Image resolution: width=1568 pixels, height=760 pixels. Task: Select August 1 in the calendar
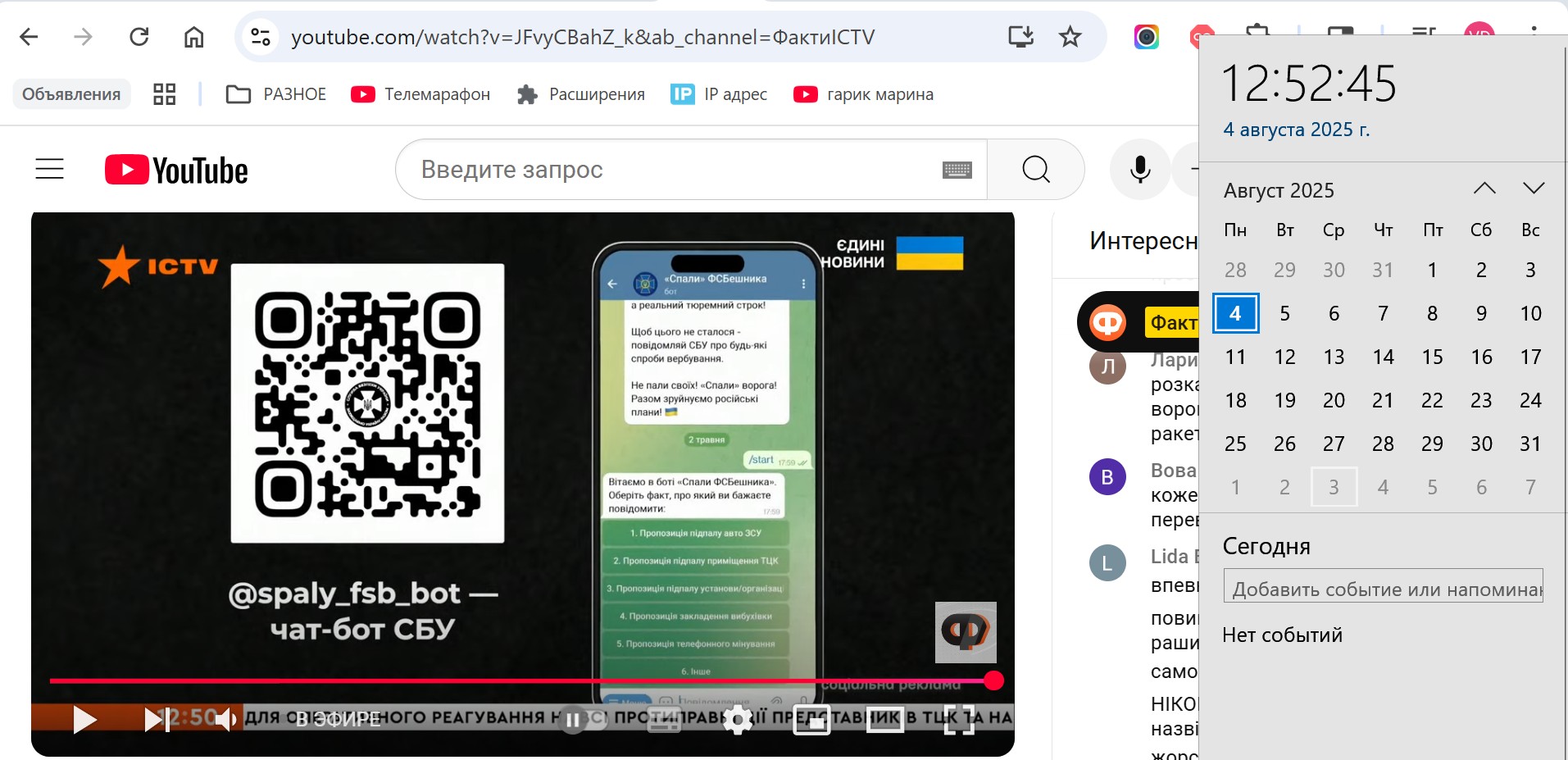tap(1432, 270)
